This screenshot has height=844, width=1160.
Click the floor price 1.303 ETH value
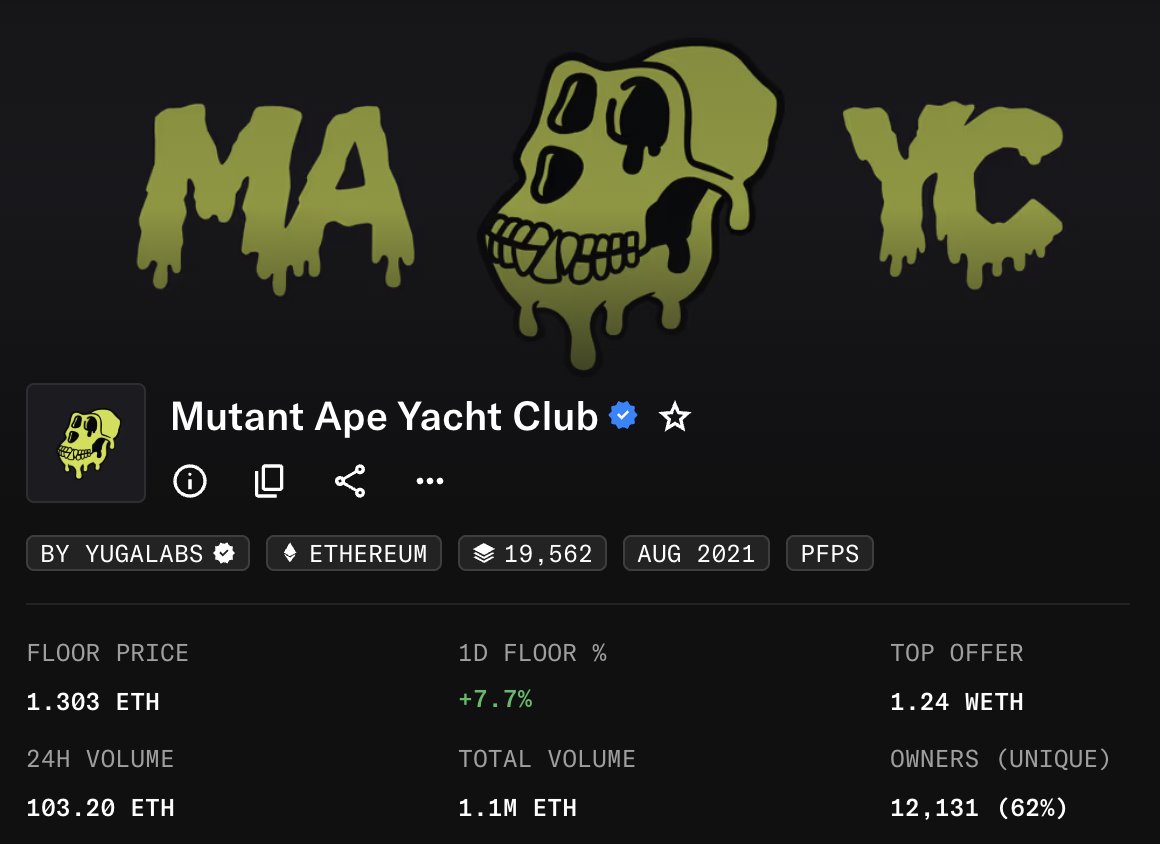click(93, 702)
